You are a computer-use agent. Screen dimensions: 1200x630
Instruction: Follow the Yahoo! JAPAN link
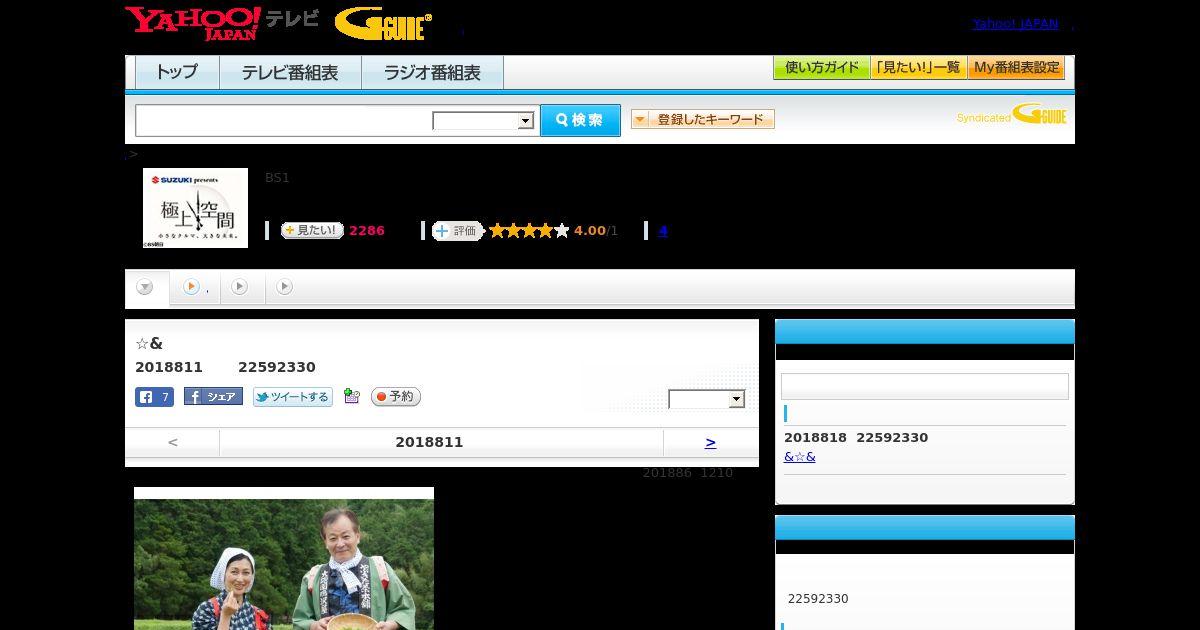1015,23
